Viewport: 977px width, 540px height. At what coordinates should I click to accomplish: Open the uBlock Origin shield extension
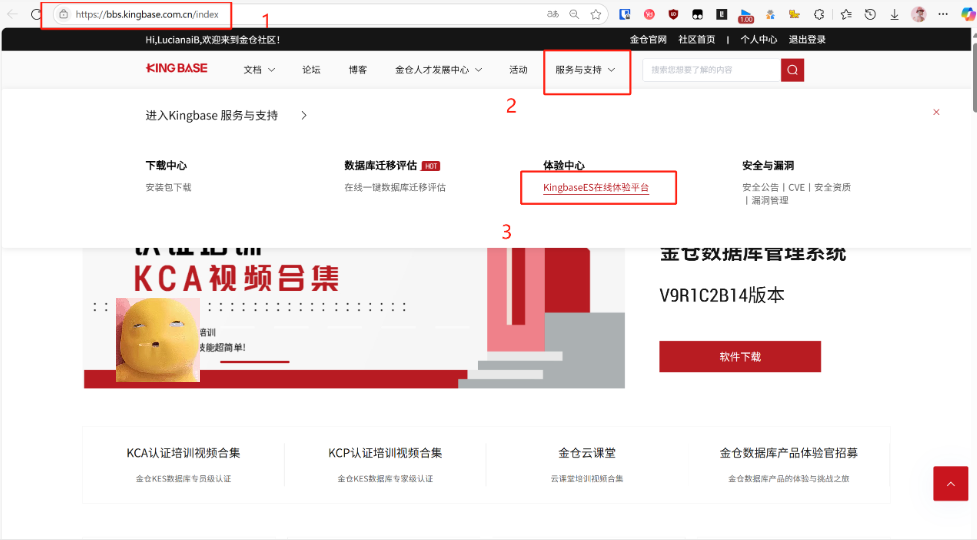pos(673,14)
